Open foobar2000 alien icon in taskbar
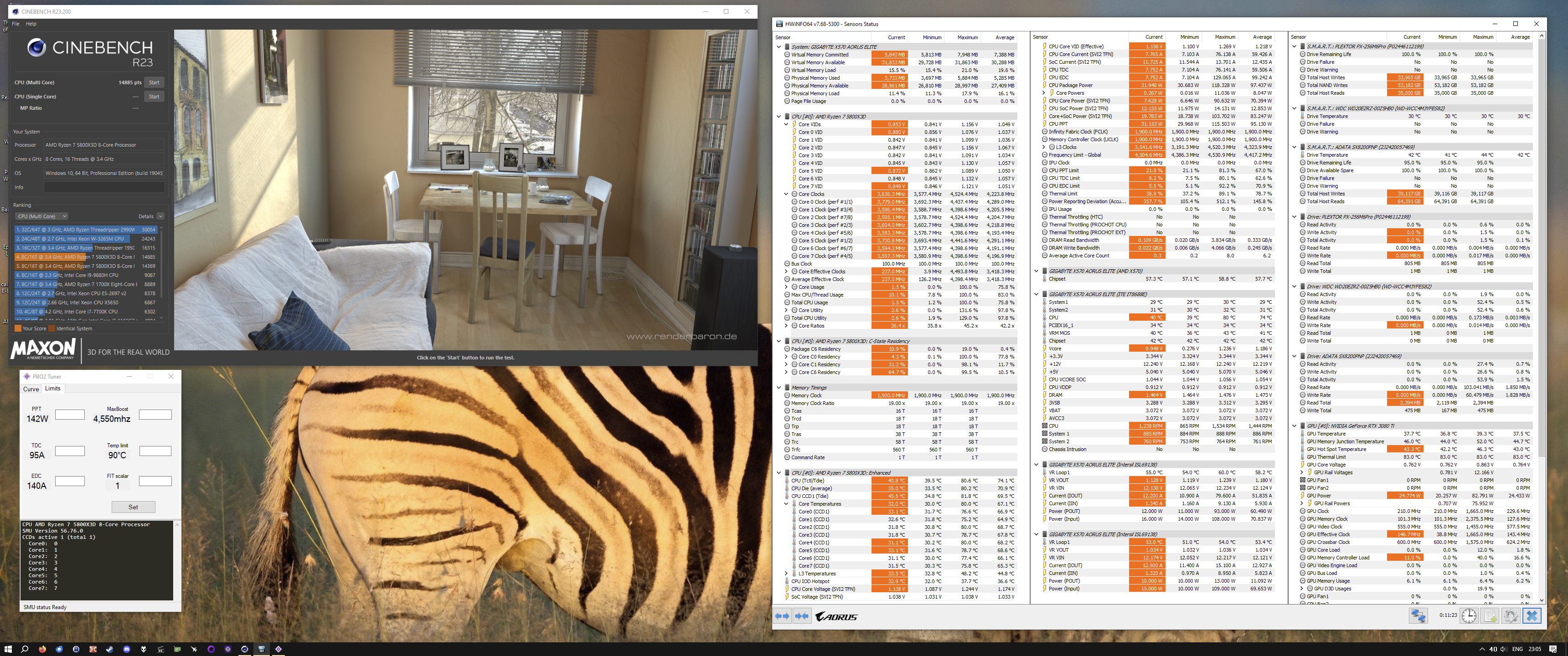1568x656 pixels. [x=144, y=649]
